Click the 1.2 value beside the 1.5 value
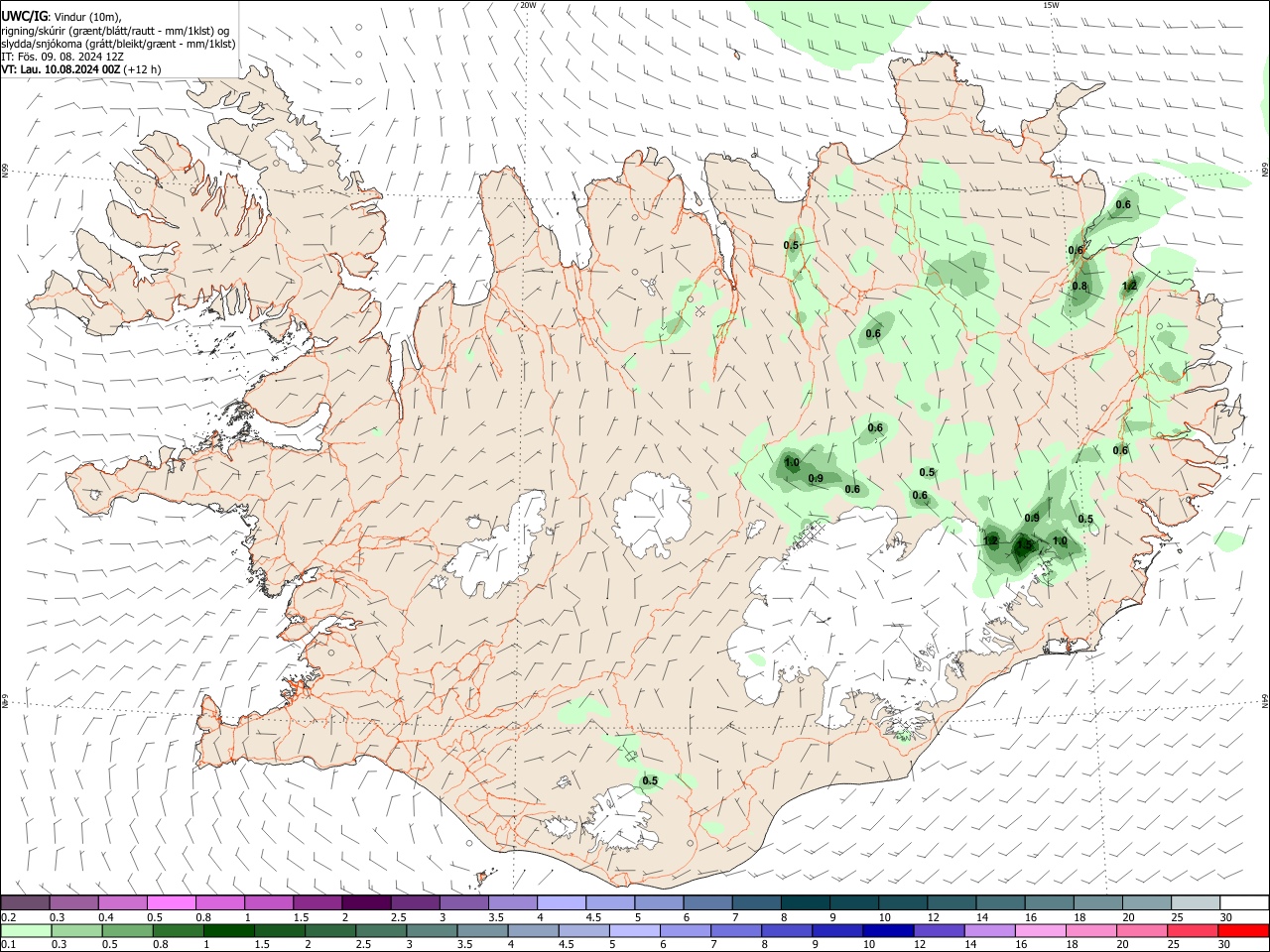Image resolution: width=1270 pixels, height=952 pixels. tap(990, 541)
